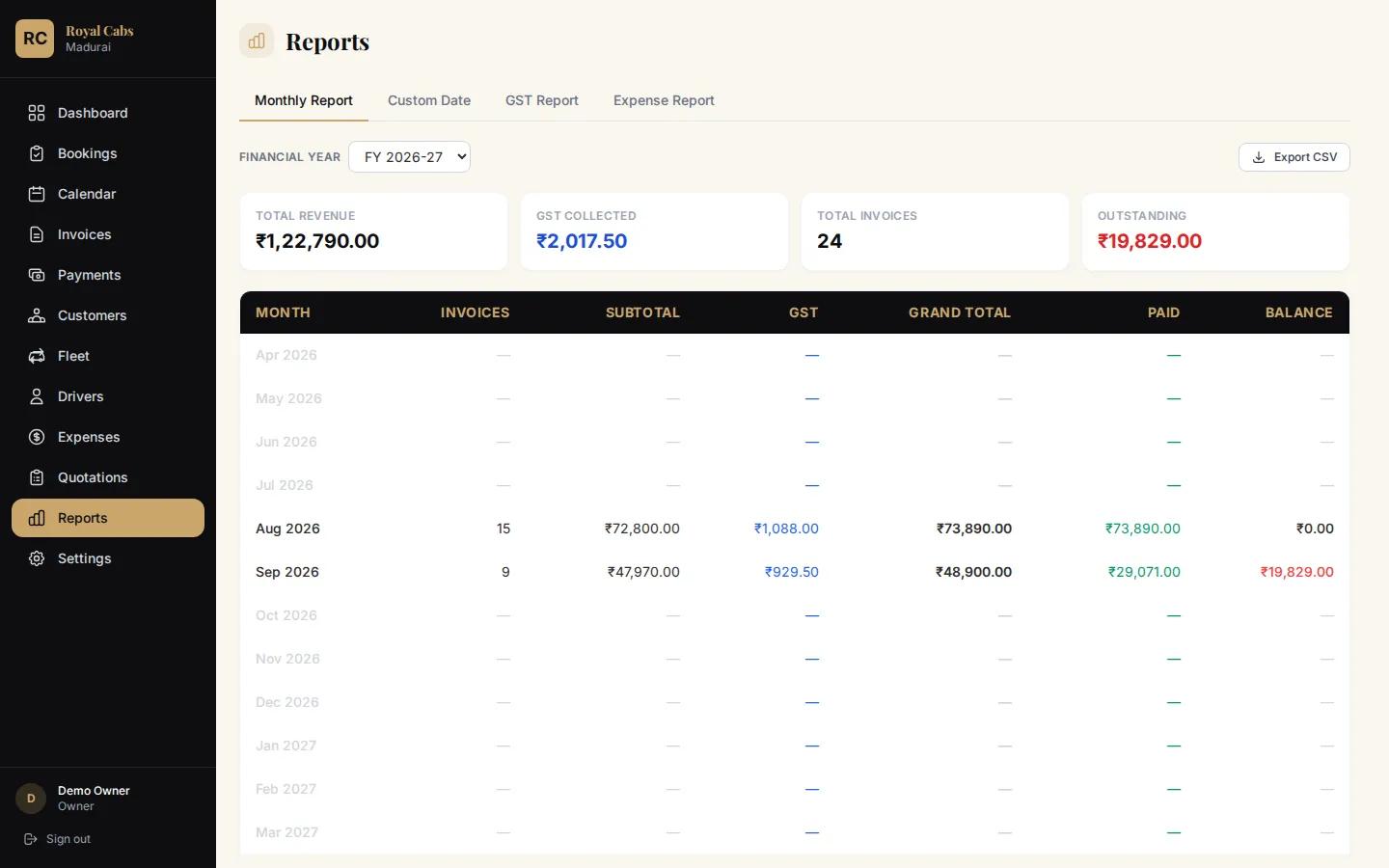The image size is (1389, 868).
Task: Click the Bookings clipboard icon
Action: (x=37, y=153)
